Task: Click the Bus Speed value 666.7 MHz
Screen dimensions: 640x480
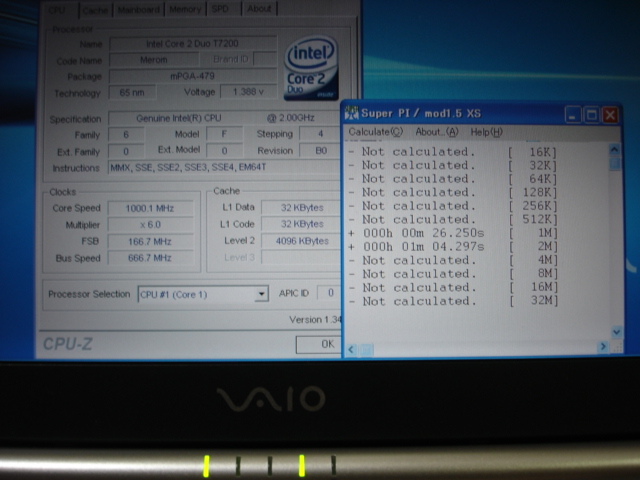Action: point(150,258)
